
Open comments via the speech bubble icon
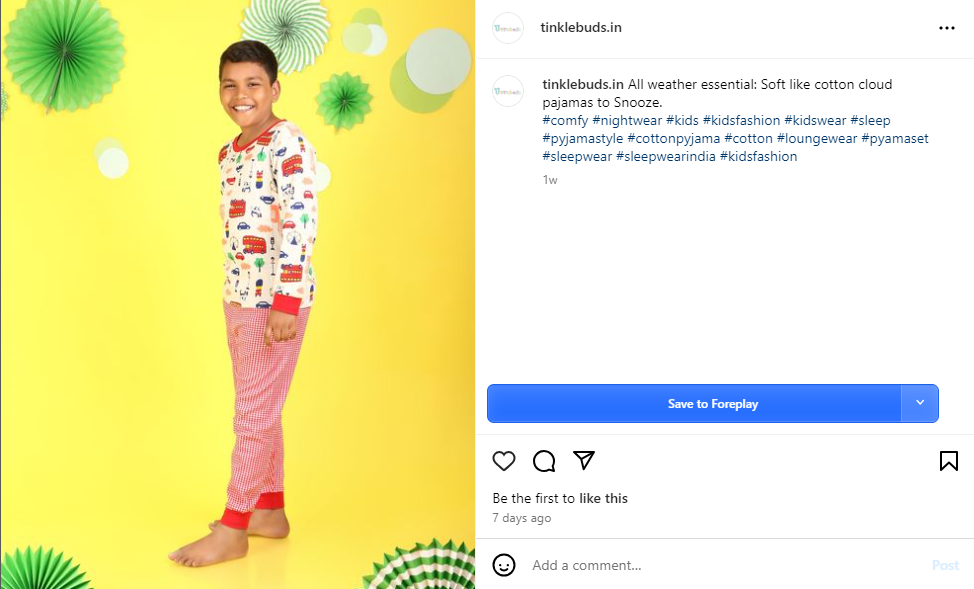544,461
